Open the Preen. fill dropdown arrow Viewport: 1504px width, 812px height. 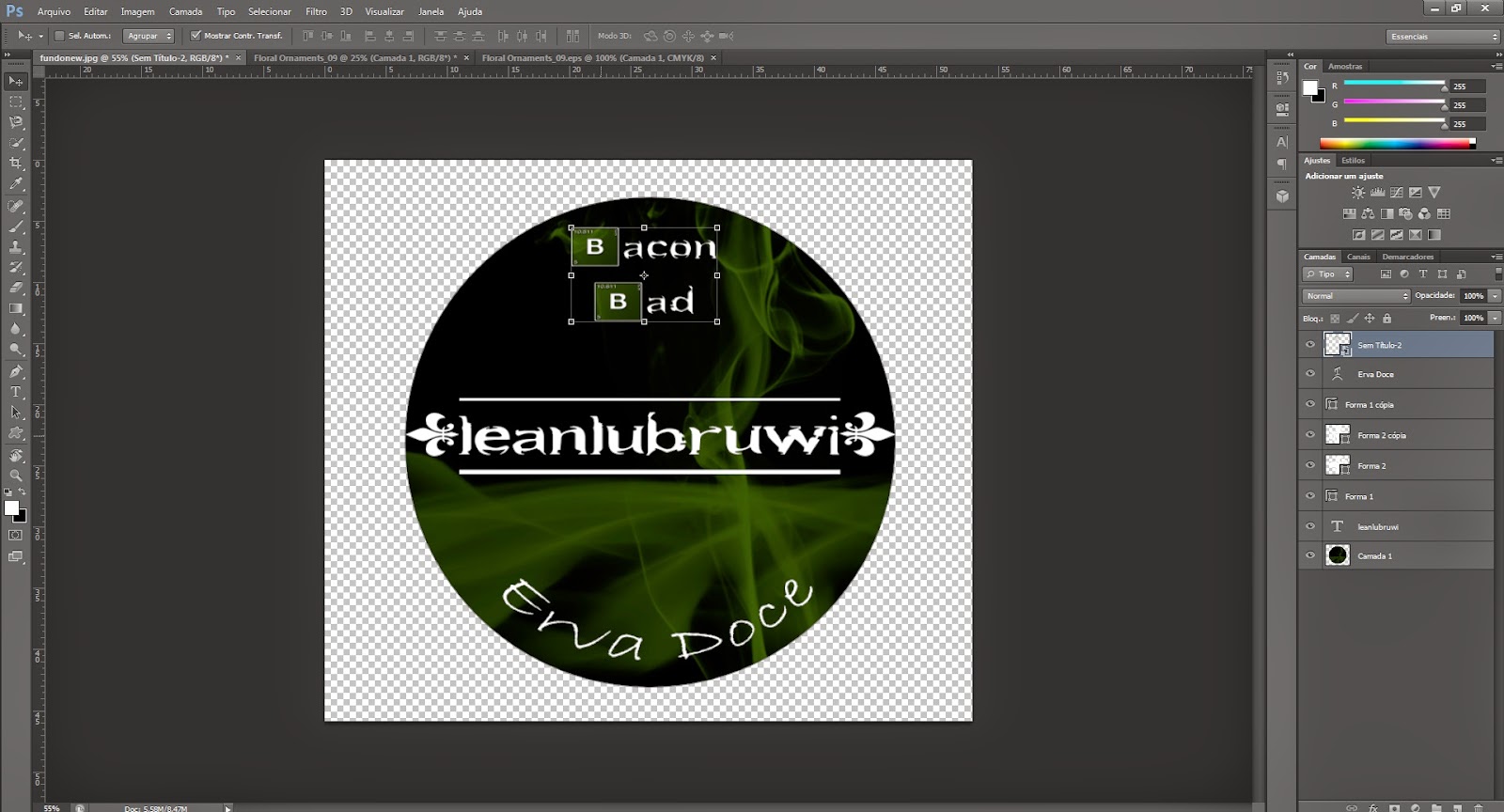tap(1495, 318)
